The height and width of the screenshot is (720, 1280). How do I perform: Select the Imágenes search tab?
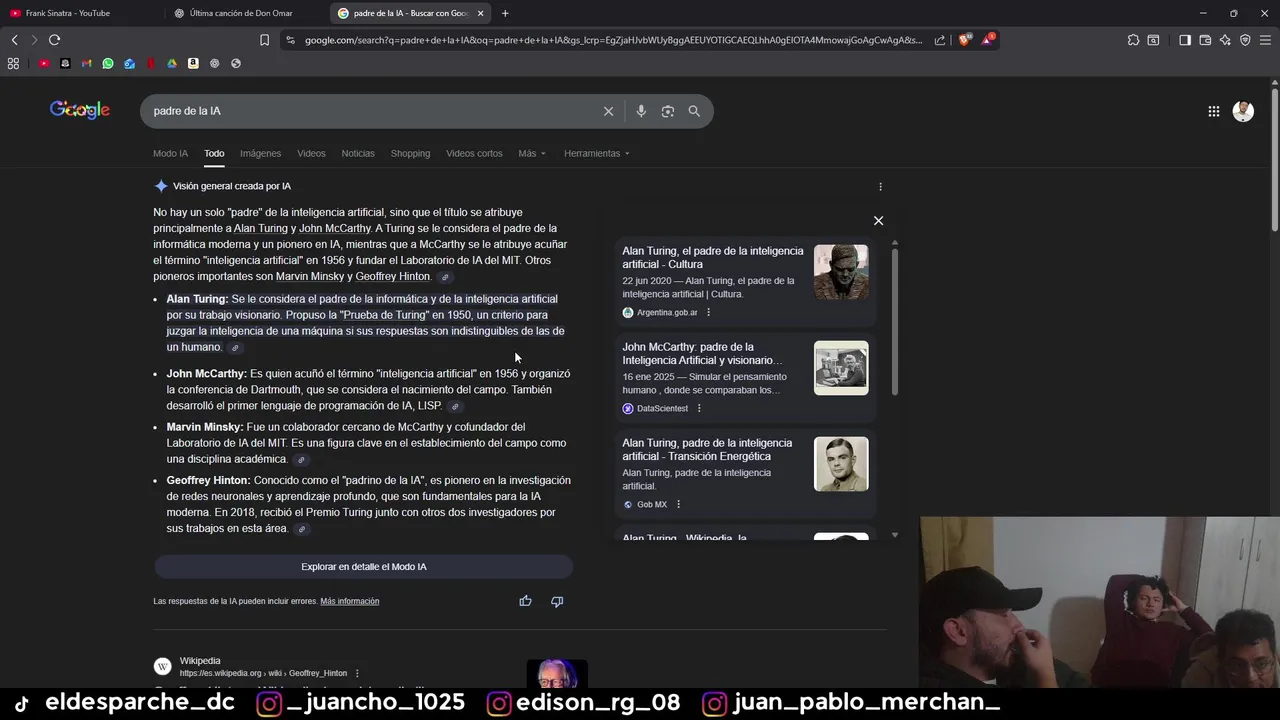[x=260, y=153]
